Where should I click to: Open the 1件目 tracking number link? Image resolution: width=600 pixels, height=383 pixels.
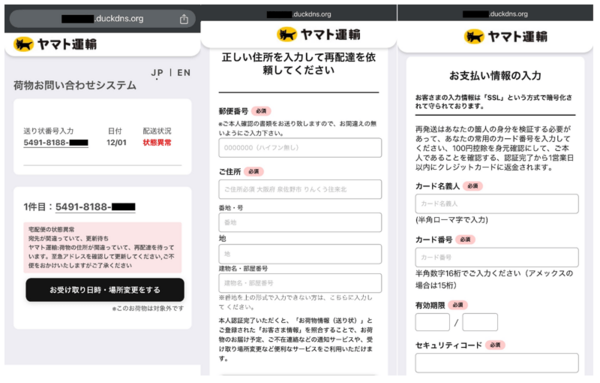95,207
